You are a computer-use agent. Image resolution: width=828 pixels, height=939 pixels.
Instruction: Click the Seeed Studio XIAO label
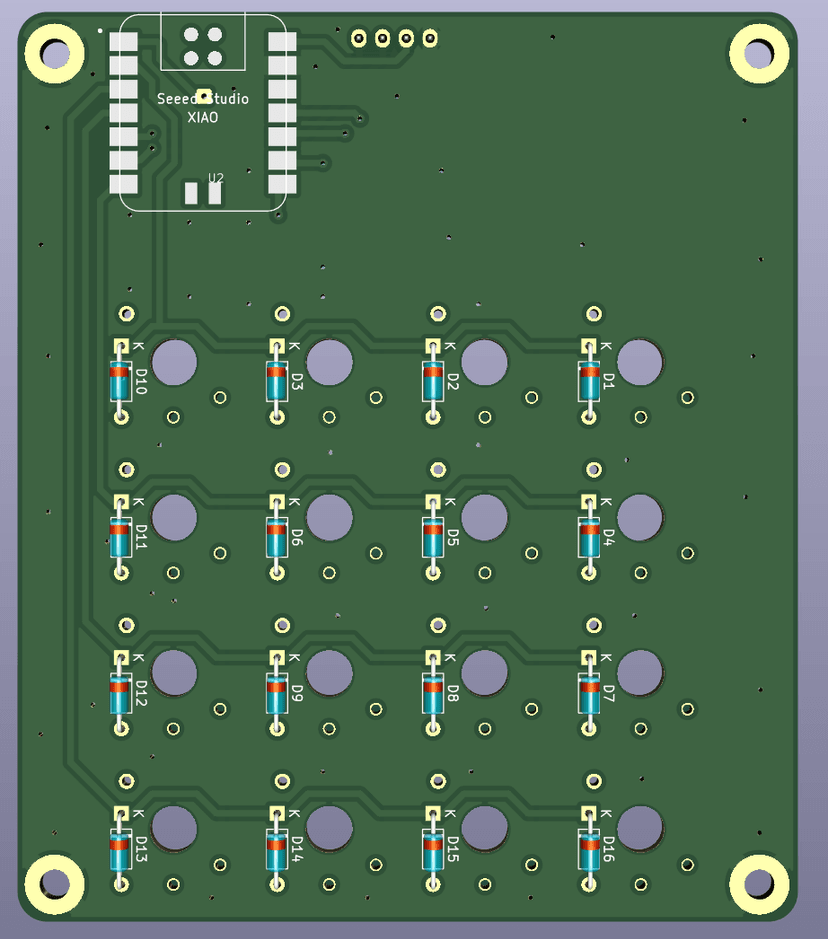pos(203,108)
